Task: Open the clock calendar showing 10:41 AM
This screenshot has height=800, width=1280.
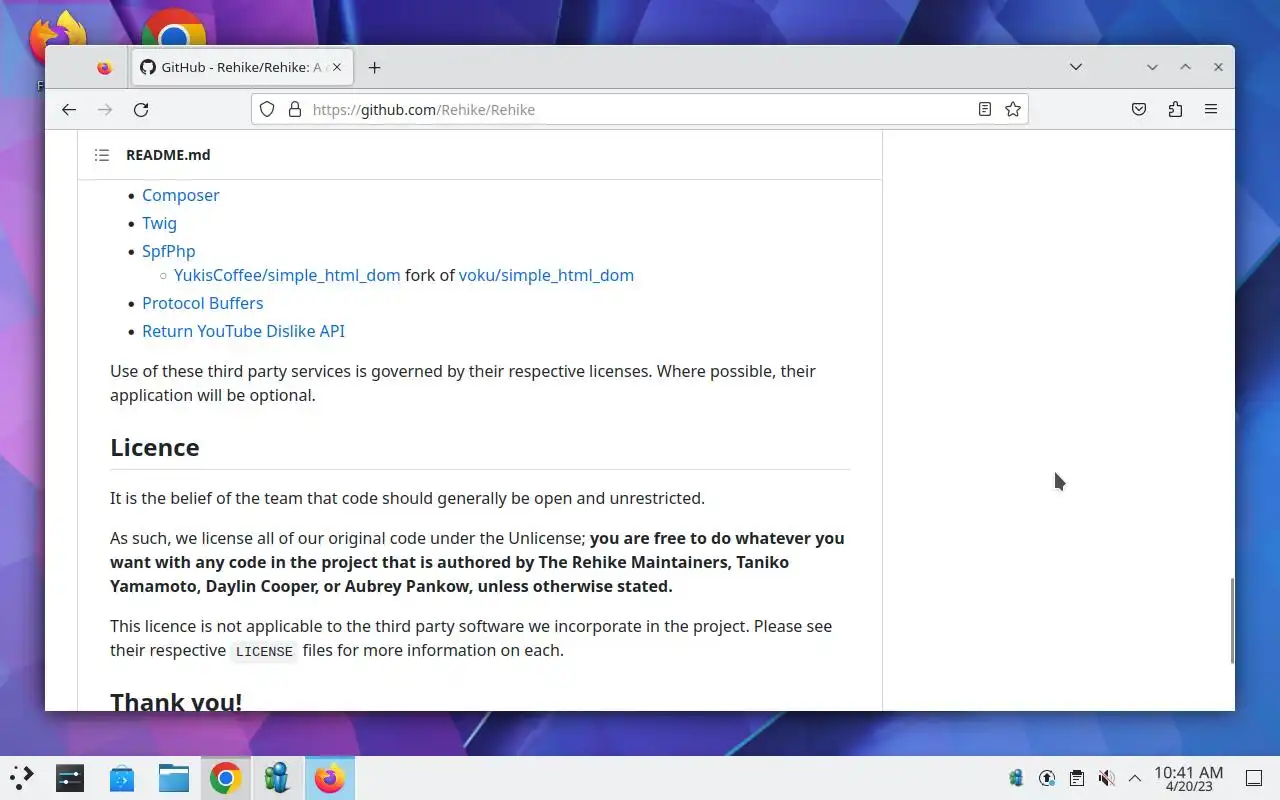Action: point(1188,778)
